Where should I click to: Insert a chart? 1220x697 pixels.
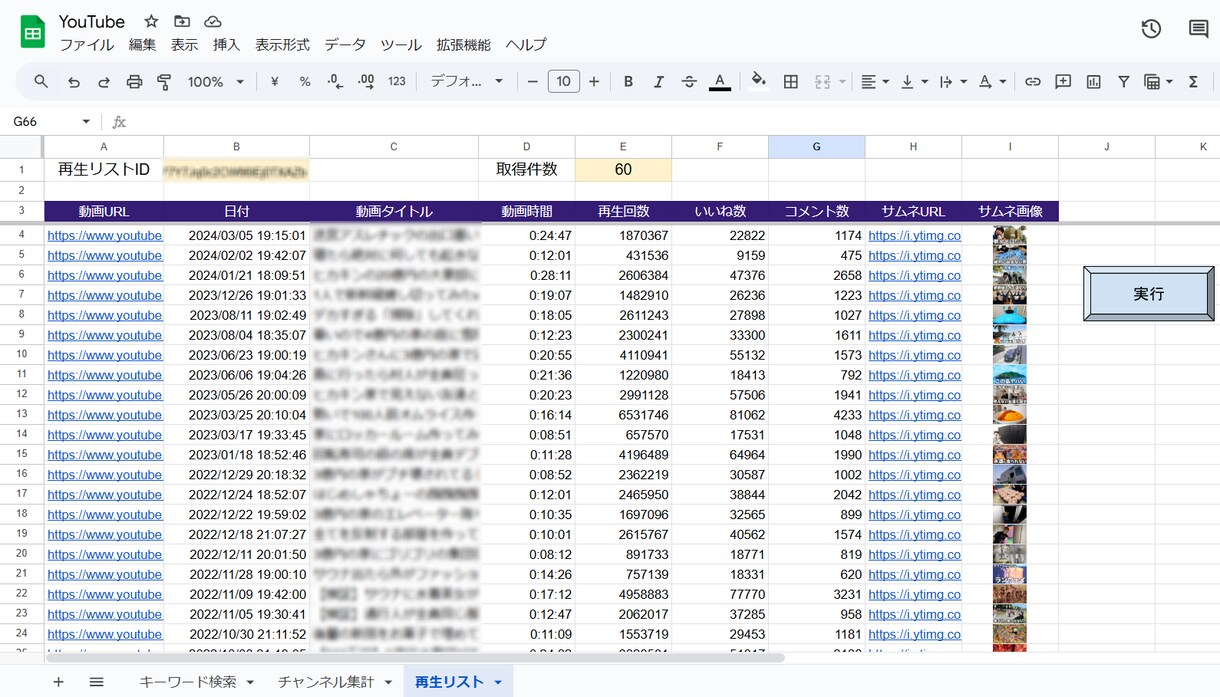pyautogui.click(x=1093, y=82)
